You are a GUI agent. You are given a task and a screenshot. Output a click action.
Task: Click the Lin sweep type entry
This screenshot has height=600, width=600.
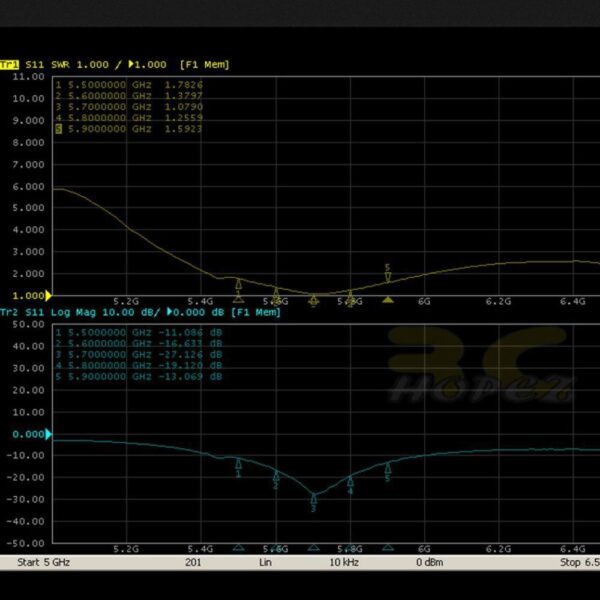click(x=265, y=562)
